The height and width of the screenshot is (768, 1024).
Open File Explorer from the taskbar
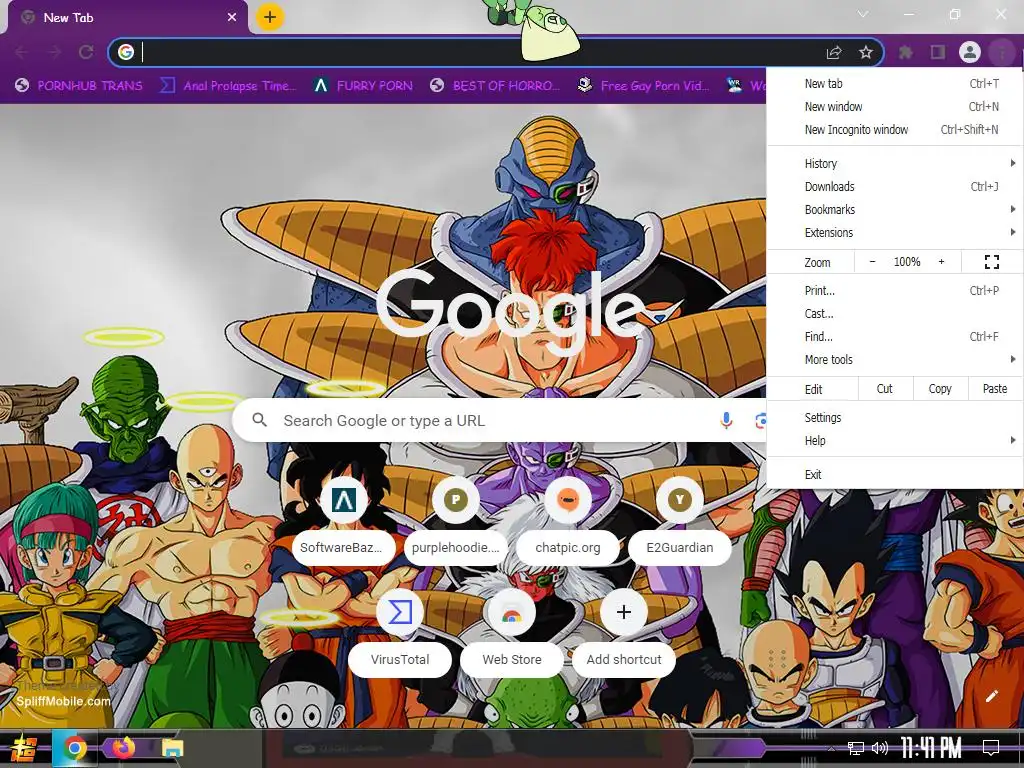click(x=172, y=748)
